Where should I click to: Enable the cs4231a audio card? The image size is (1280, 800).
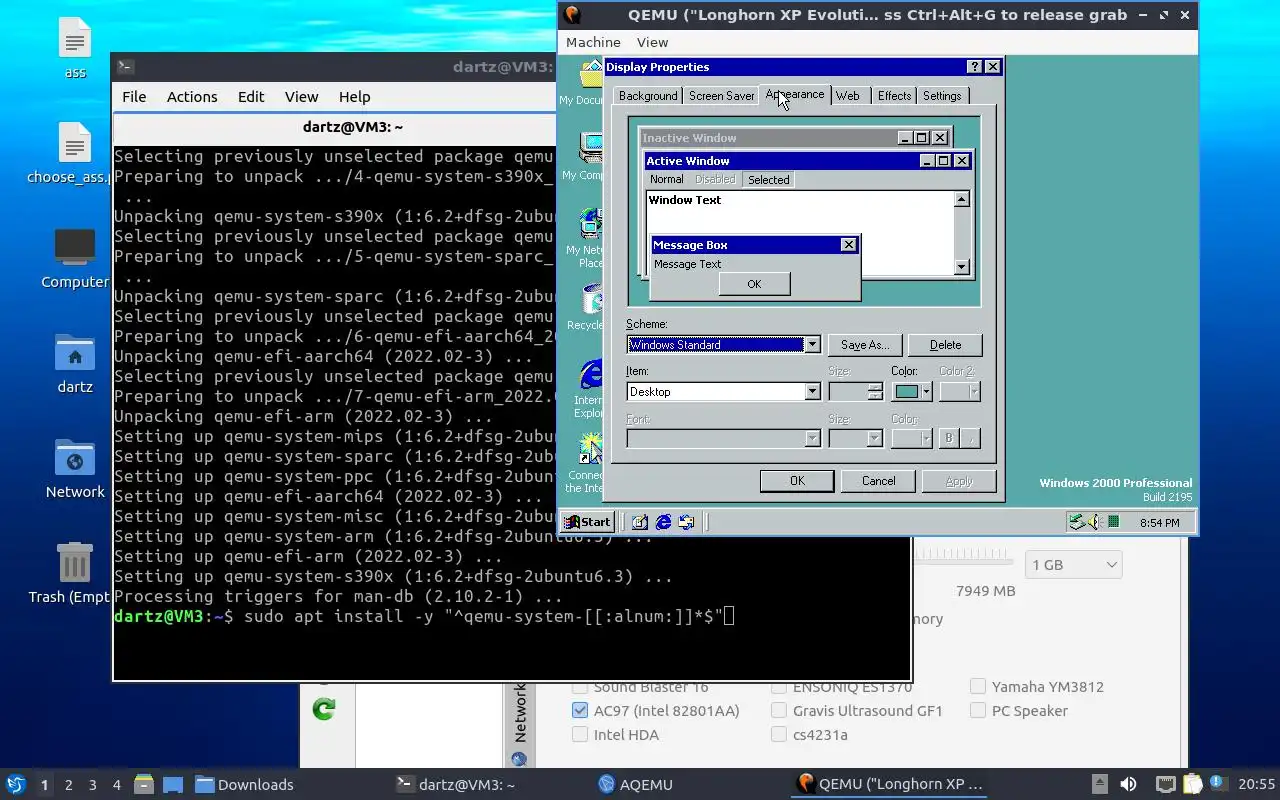[779, 735]
